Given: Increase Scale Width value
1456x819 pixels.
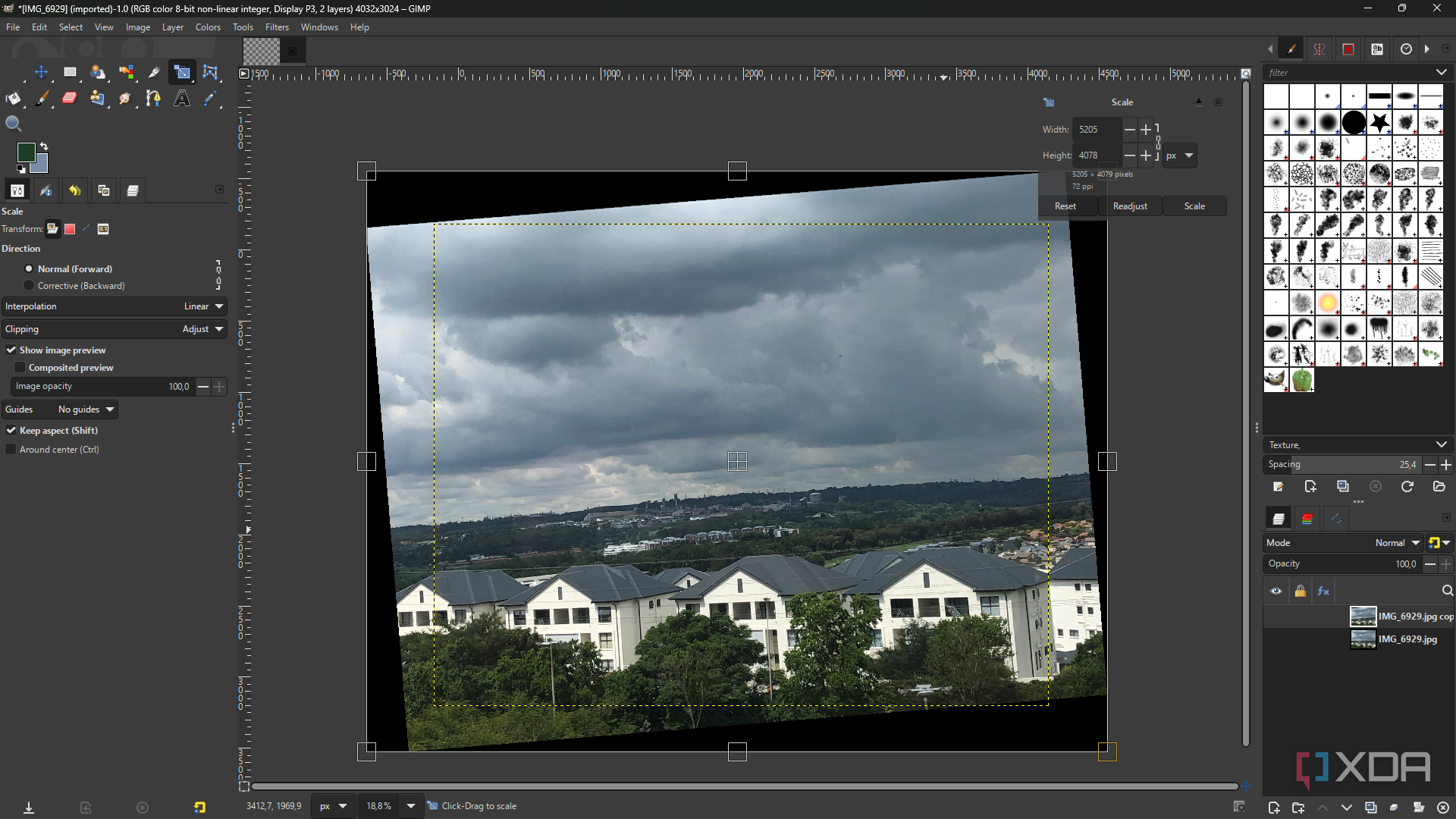Looking at the screenshot, I should [1146, 130].
